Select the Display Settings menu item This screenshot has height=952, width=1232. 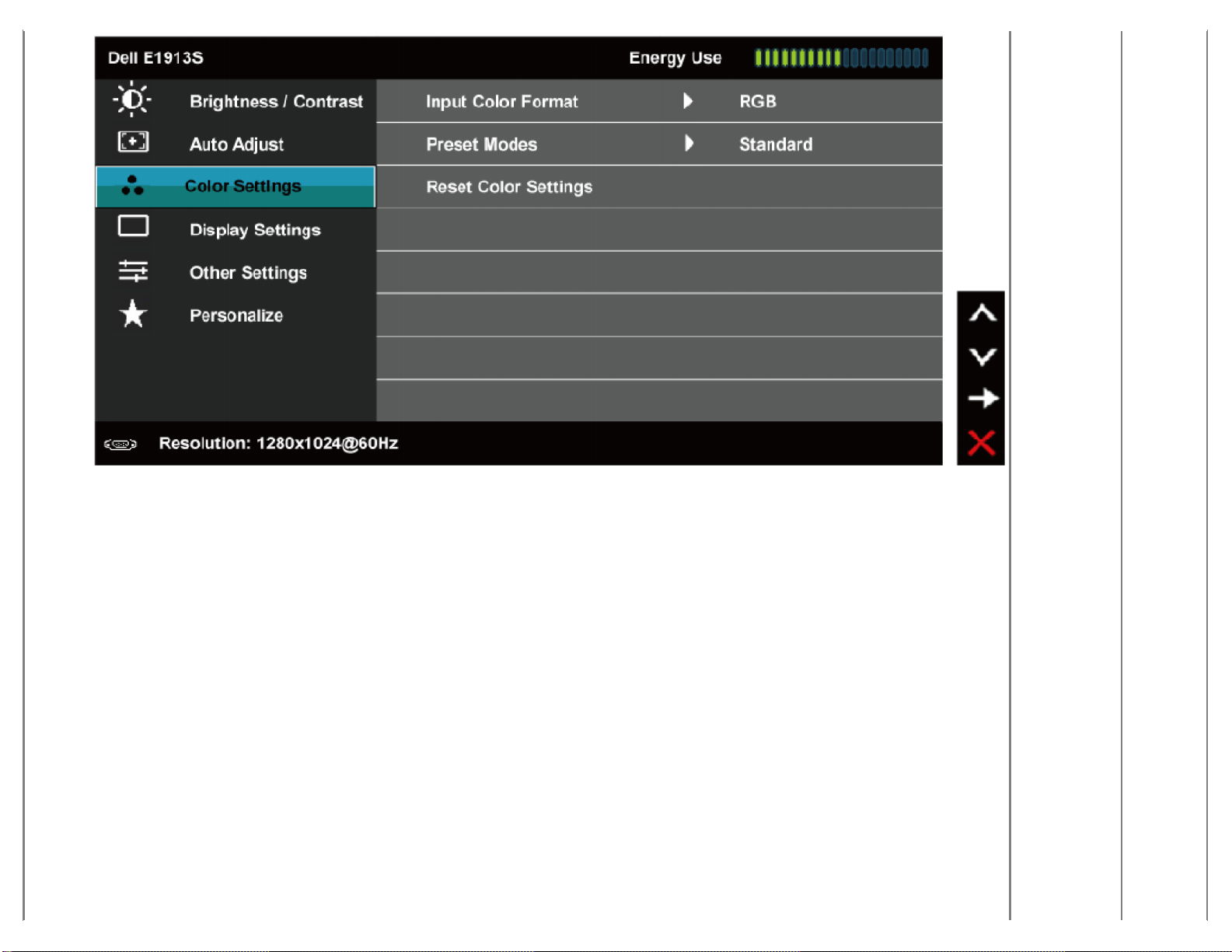click(x=255, y=230)
